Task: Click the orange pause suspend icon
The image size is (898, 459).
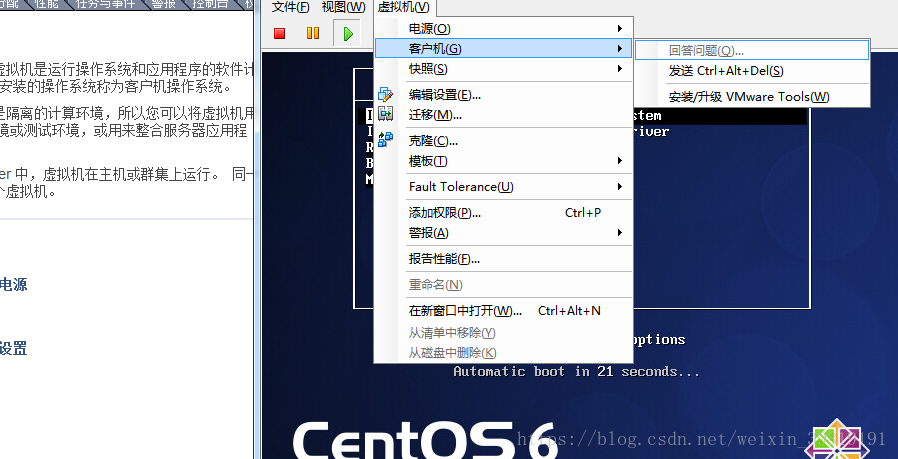Action: coord(313,33)
